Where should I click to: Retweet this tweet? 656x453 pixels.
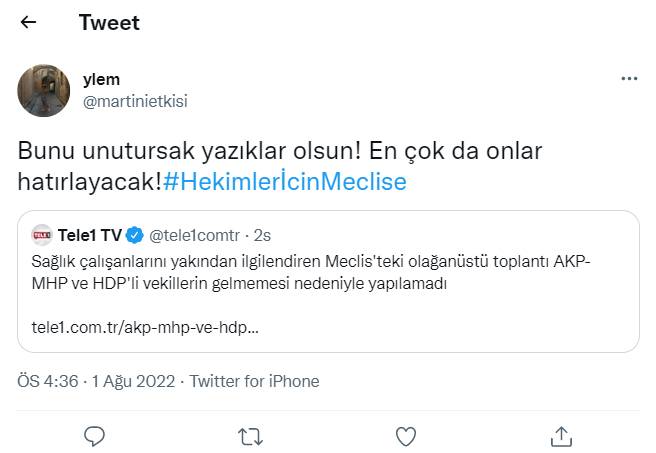point(250,435)
